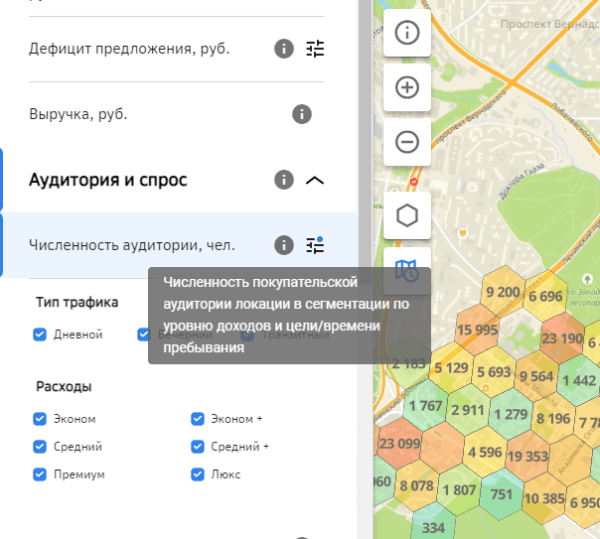Select hexagon with value 334
600x539 pixels.
pos(433,528)
